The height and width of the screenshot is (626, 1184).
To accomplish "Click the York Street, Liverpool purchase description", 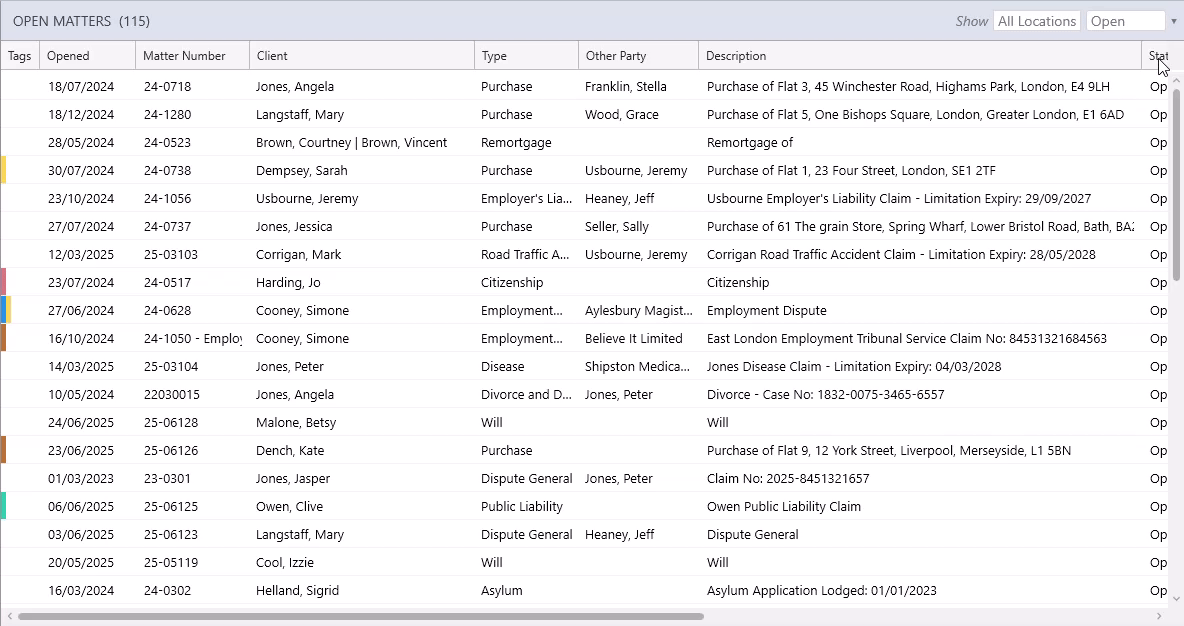I will click(889, 450).
